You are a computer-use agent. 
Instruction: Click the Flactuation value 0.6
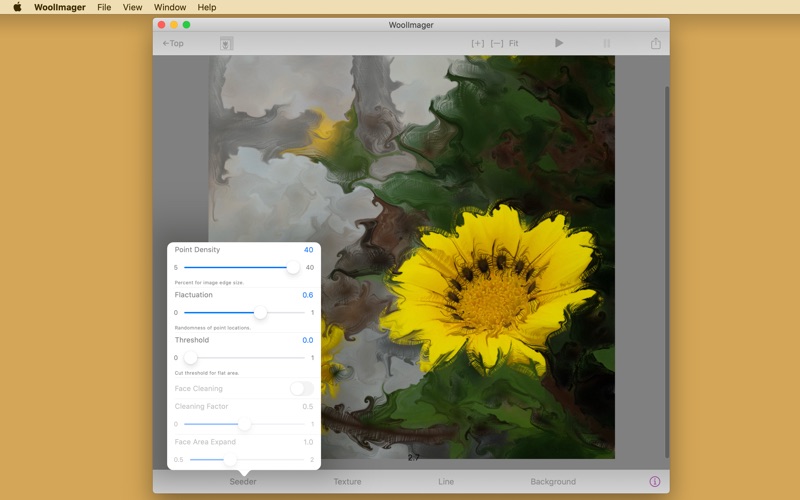pyautogui.click(x=308, y=295)
